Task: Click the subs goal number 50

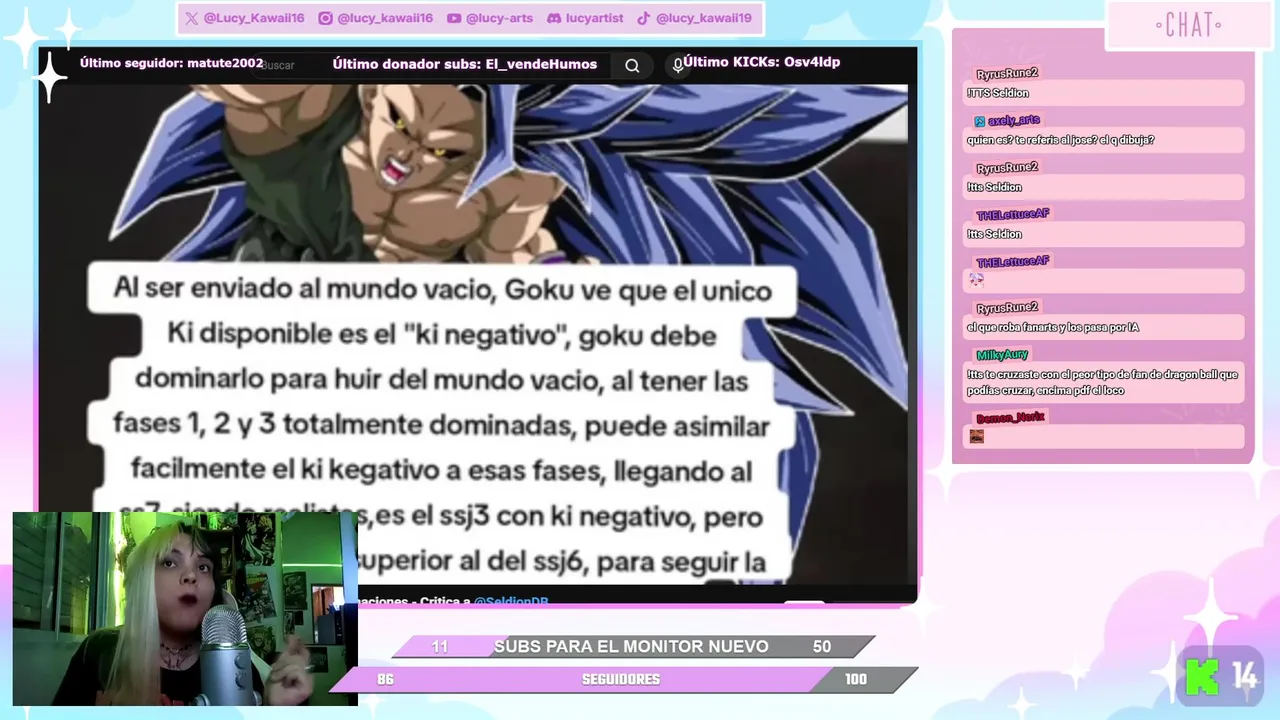Action: click(822, 647)
